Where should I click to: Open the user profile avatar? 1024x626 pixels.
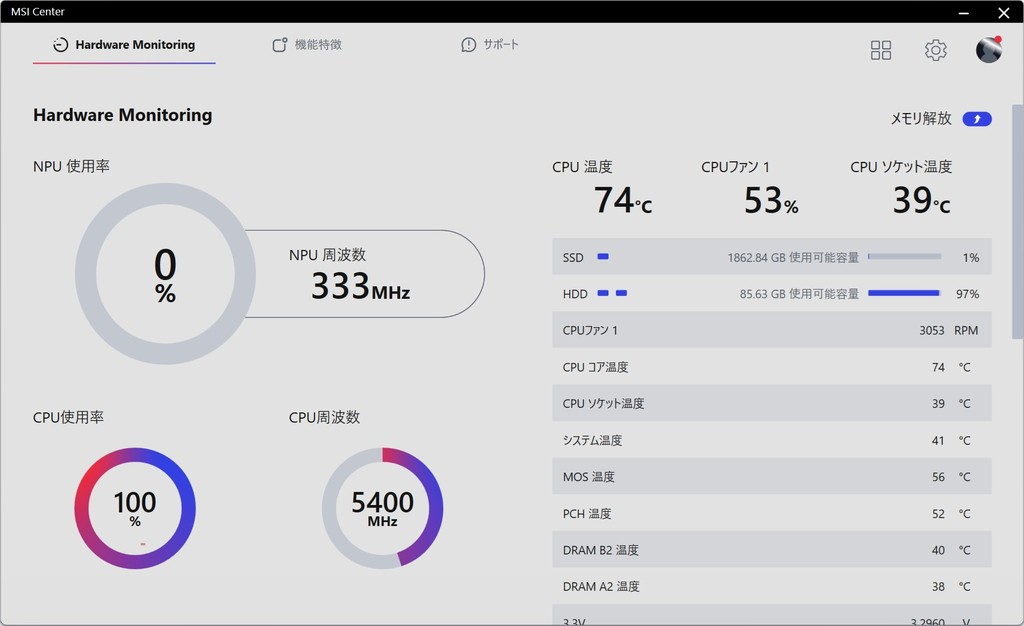pos(989,50)
